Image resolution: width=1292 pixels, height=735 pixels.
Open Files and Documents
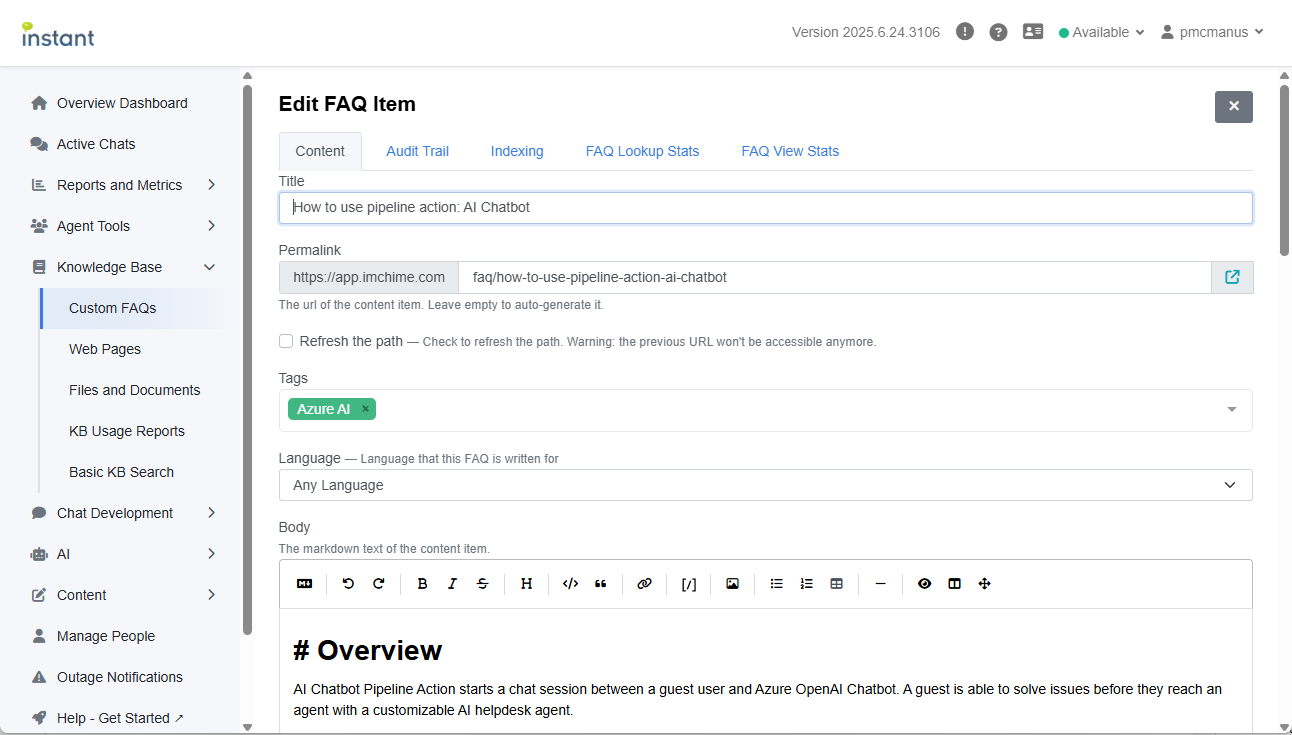[135, 390]
